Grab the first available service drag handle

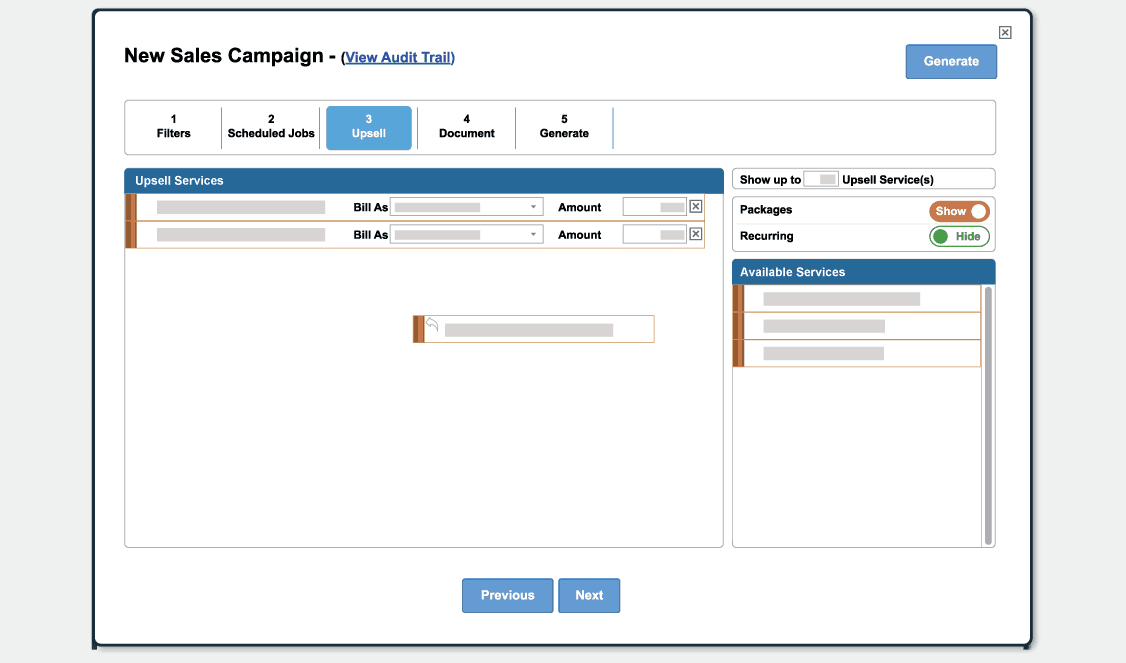pyautogui.click(x=738, y=298)
